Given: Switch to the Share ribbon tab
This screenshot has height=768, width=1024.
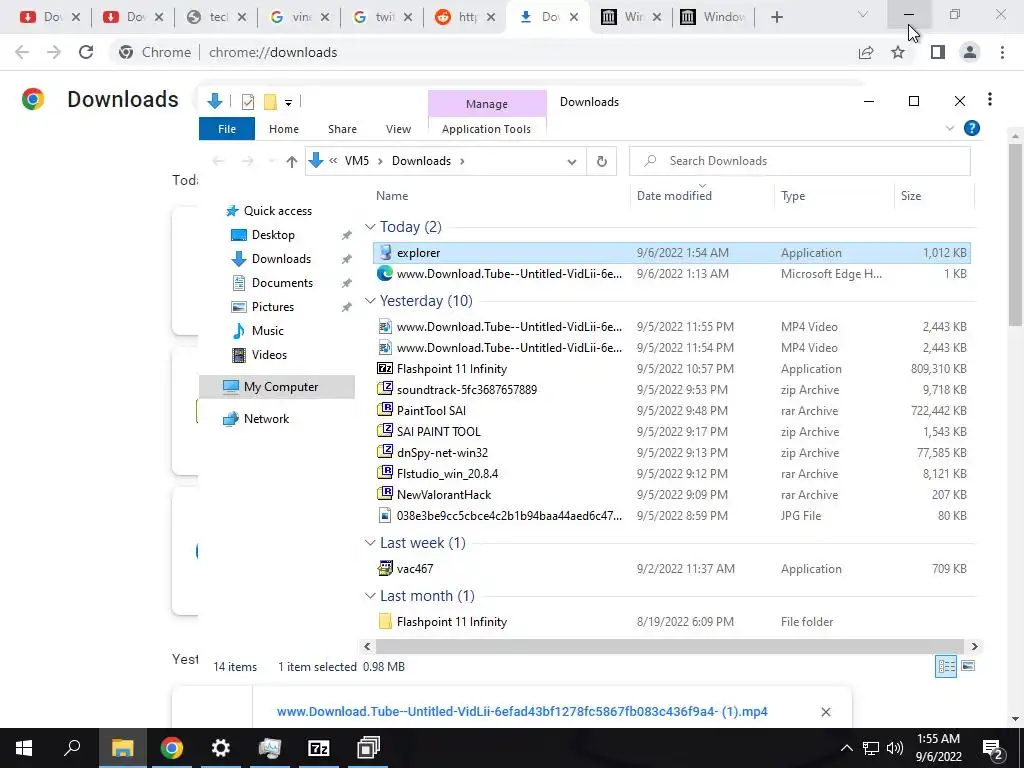Looking at the screenshot, I should click(342, 129).
